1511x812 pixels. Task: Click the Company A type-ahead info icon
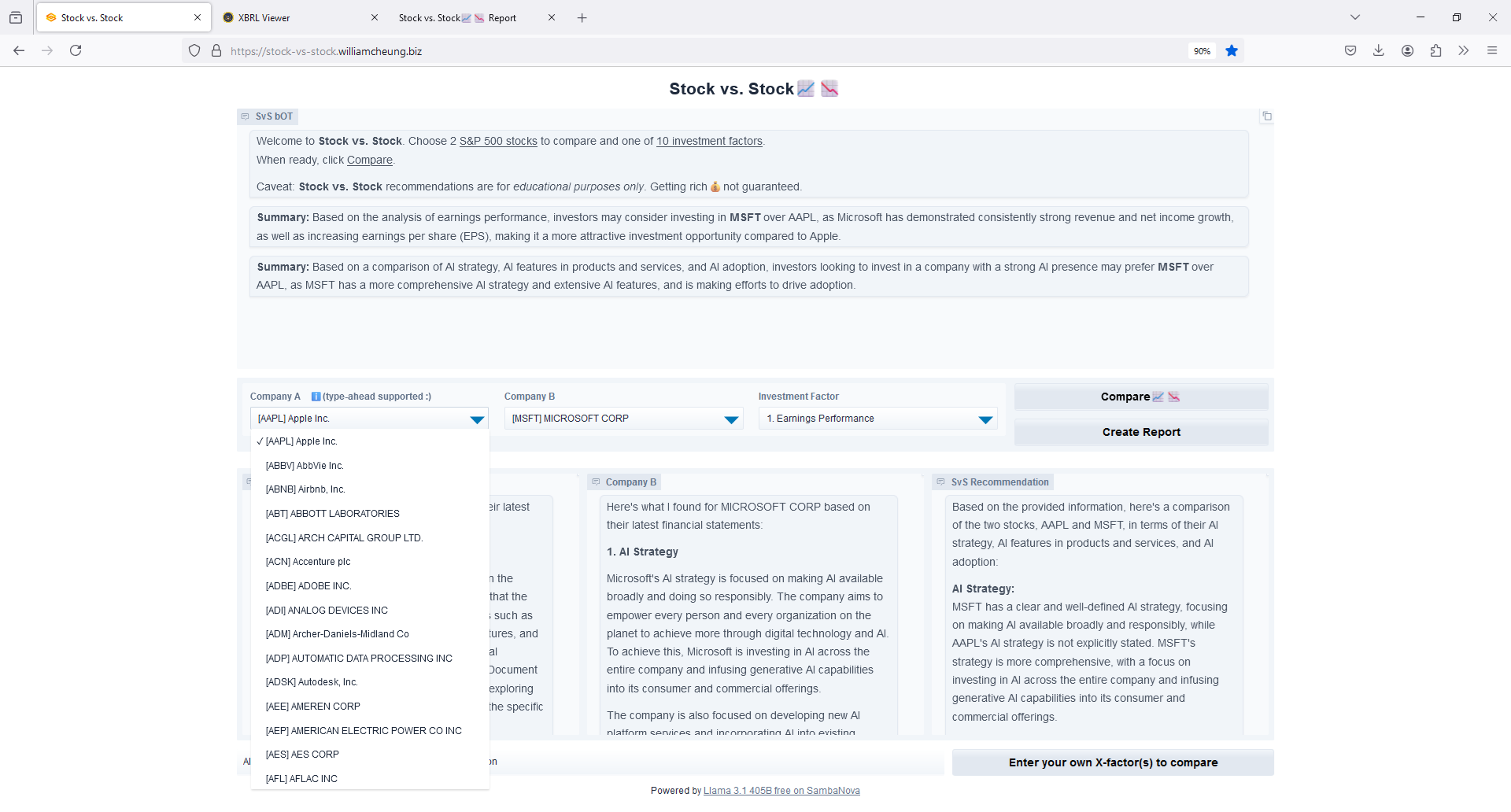click(x=316, y=397)
